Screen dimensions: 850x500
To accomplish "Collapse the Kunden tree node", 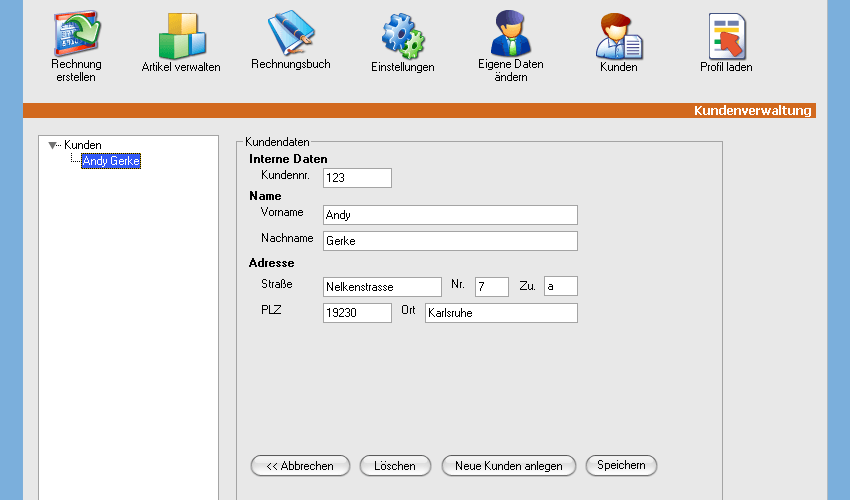I will (52, 145).
